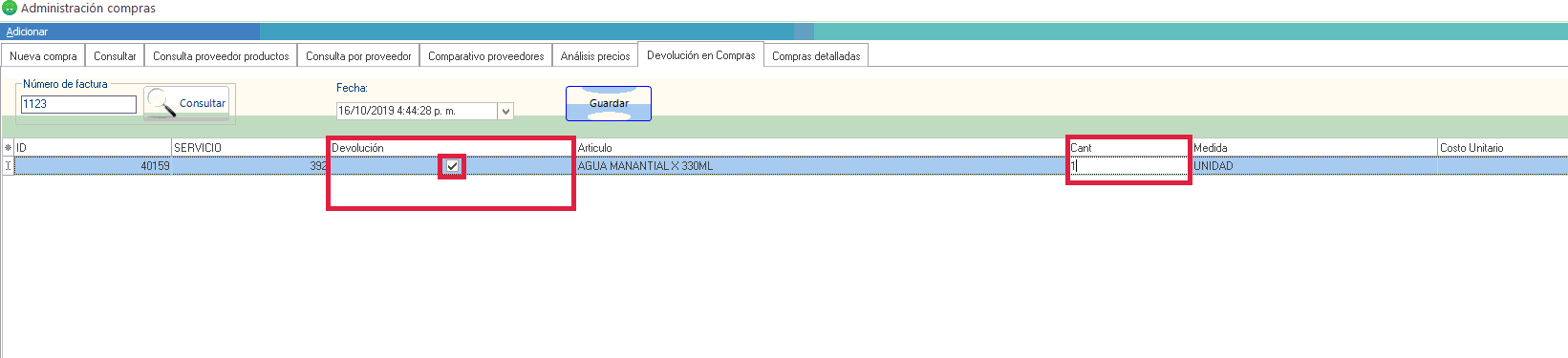Click the green Administración compras window icon
The image size is (1568, 358).
[x=10, y=9]
